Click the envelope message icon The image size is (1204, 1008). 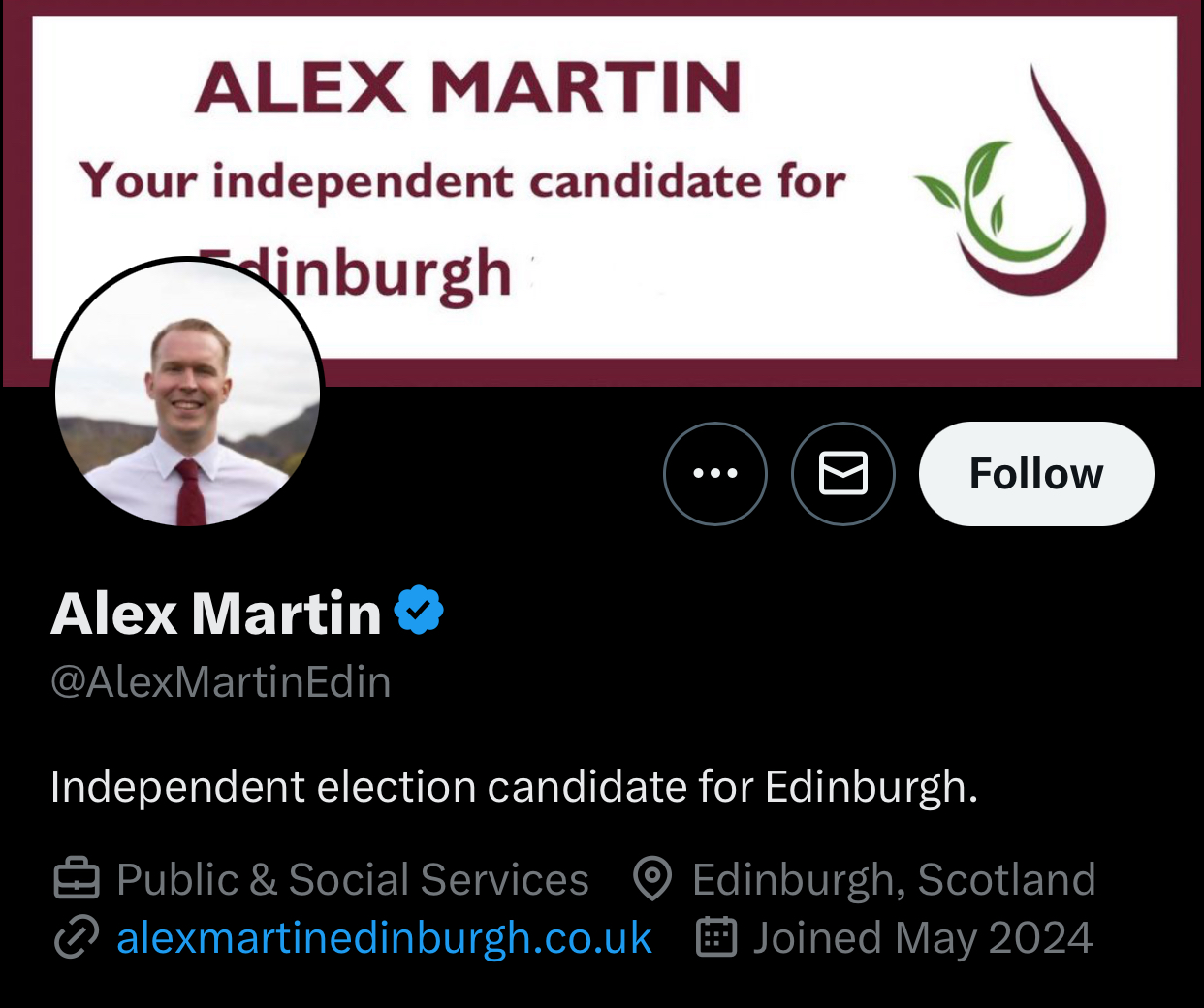pos(843,474)
